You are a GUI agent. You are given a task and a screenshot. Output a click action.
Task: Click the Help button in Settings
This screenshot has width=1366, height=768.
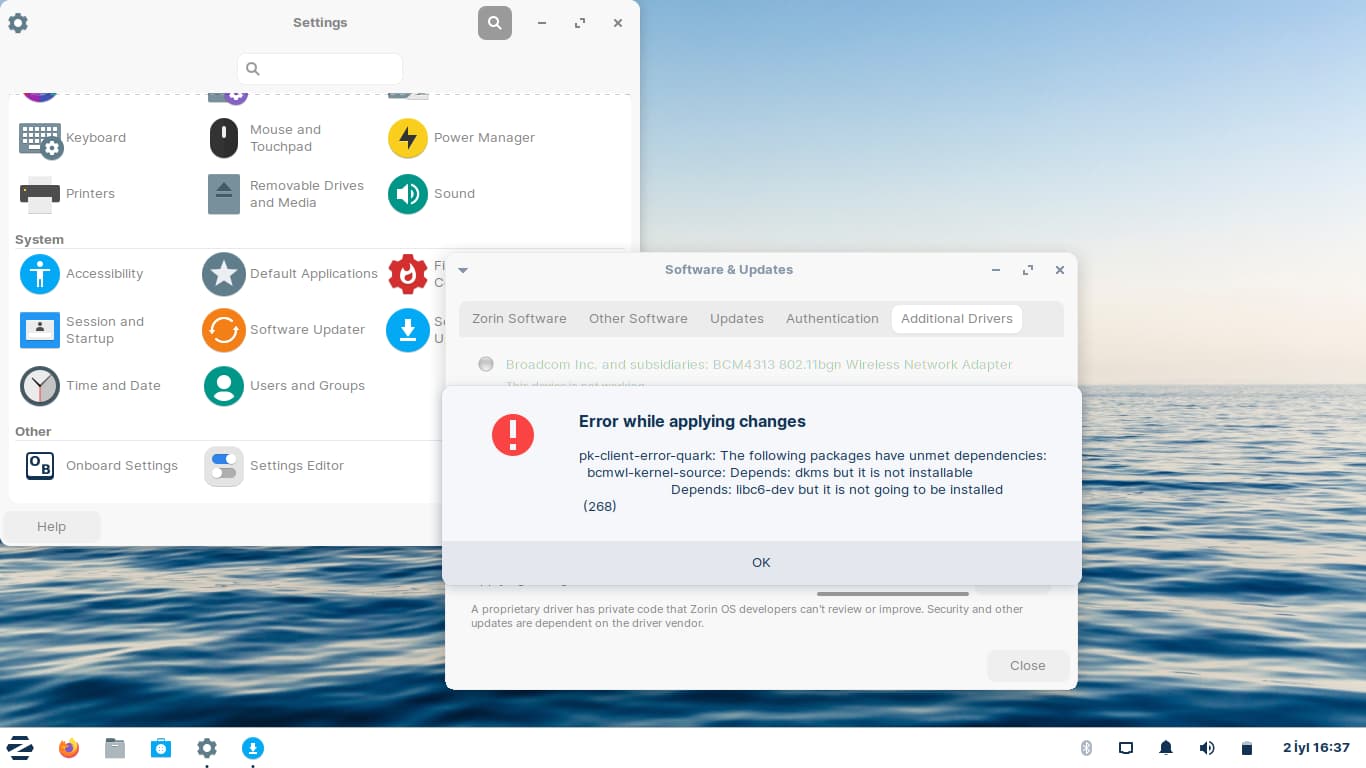pos(51,527)
